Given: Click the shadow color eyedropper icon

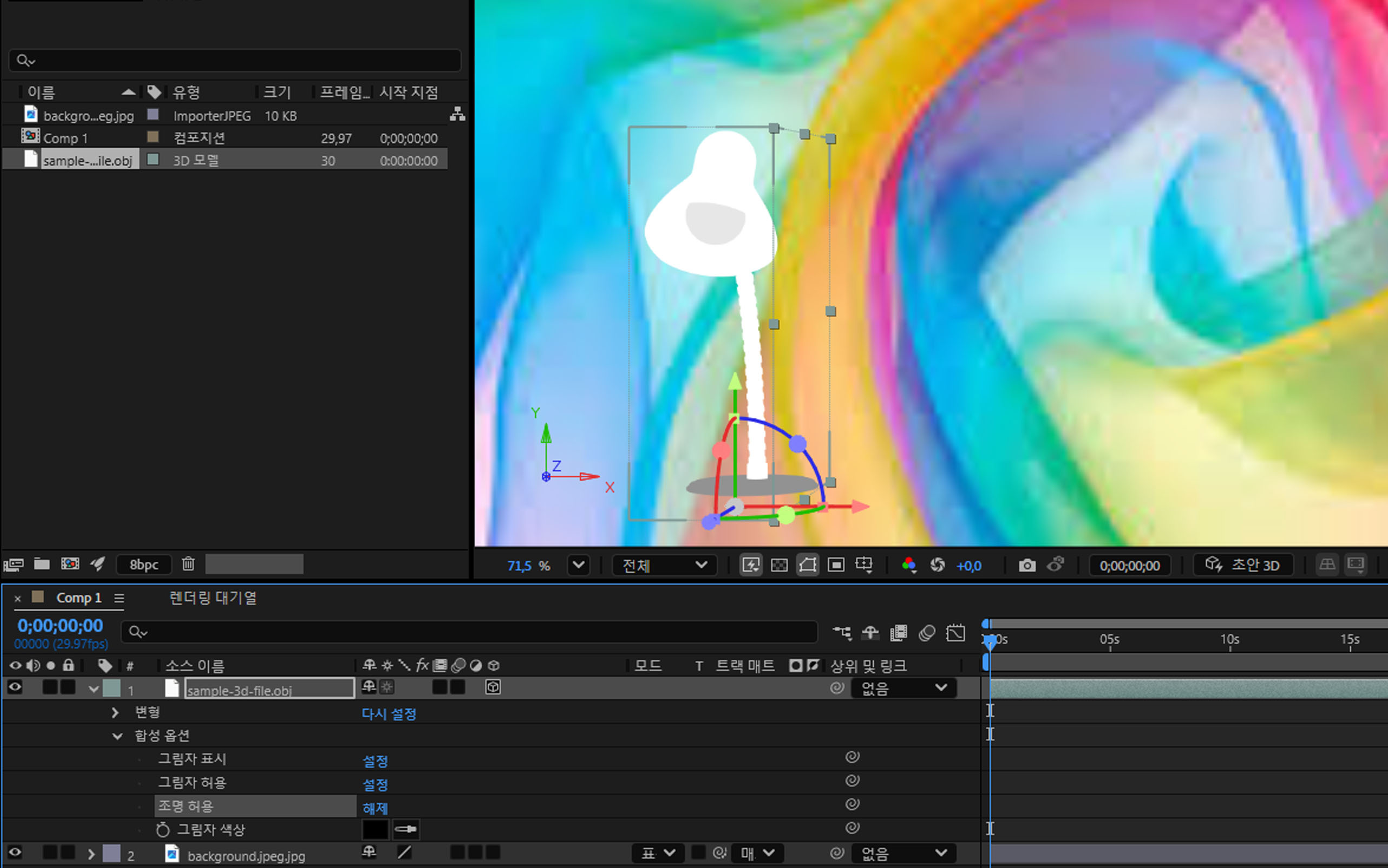Looking at the screenshot, I should pos(405,829).
